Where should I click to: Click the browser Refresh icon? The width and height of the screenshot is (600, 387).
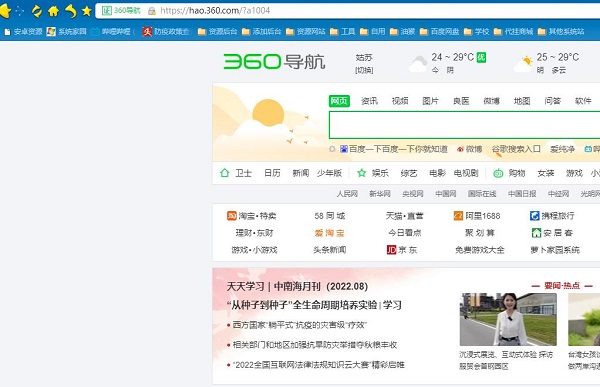[x=37, y=11]
